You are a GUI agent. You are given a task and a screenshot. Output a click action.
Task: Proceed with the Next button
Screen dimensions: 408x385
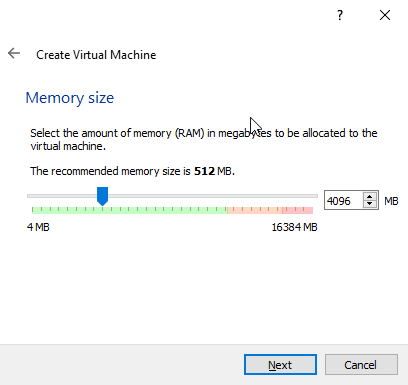pos(280,365)
